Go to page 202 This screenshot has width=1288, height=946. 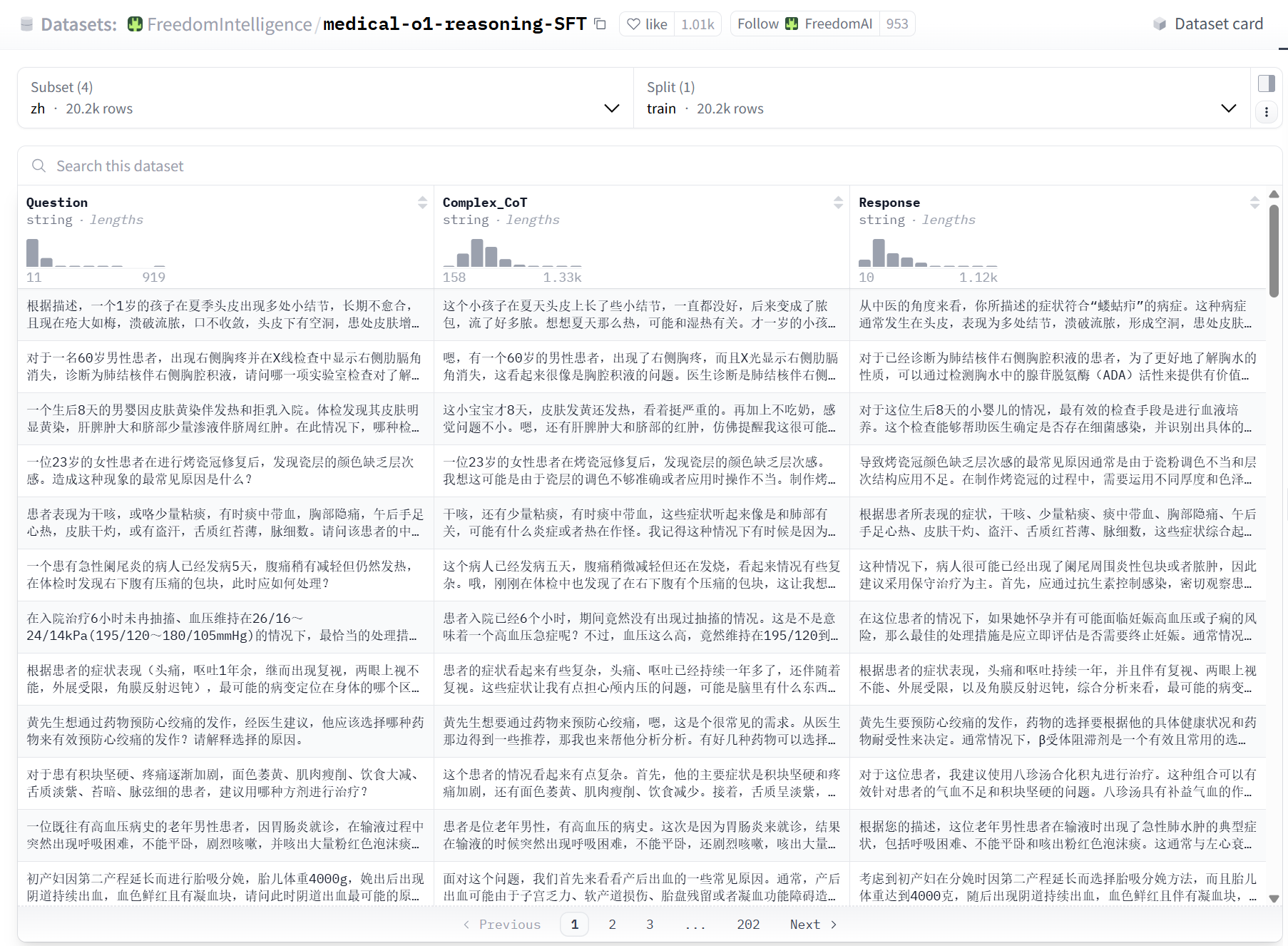[748, 925]
